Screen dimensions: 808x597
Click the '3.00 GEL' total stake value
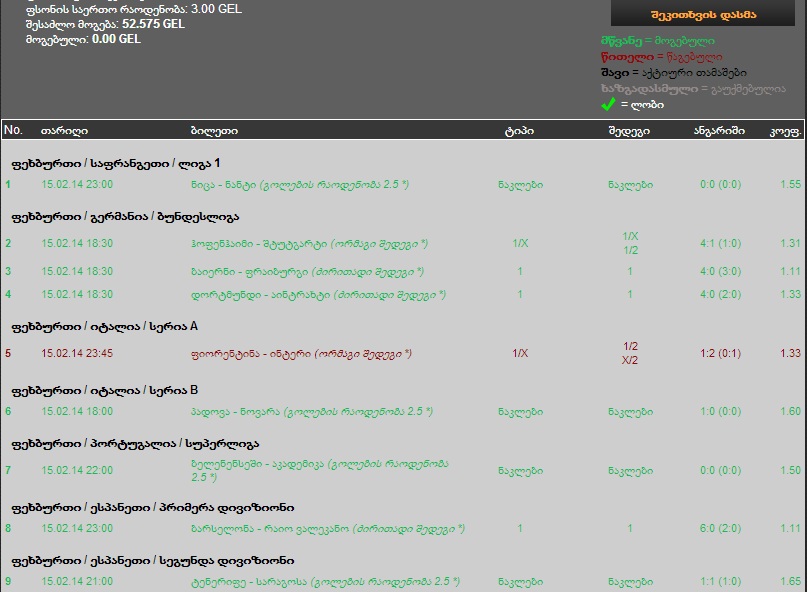(216, 9)
